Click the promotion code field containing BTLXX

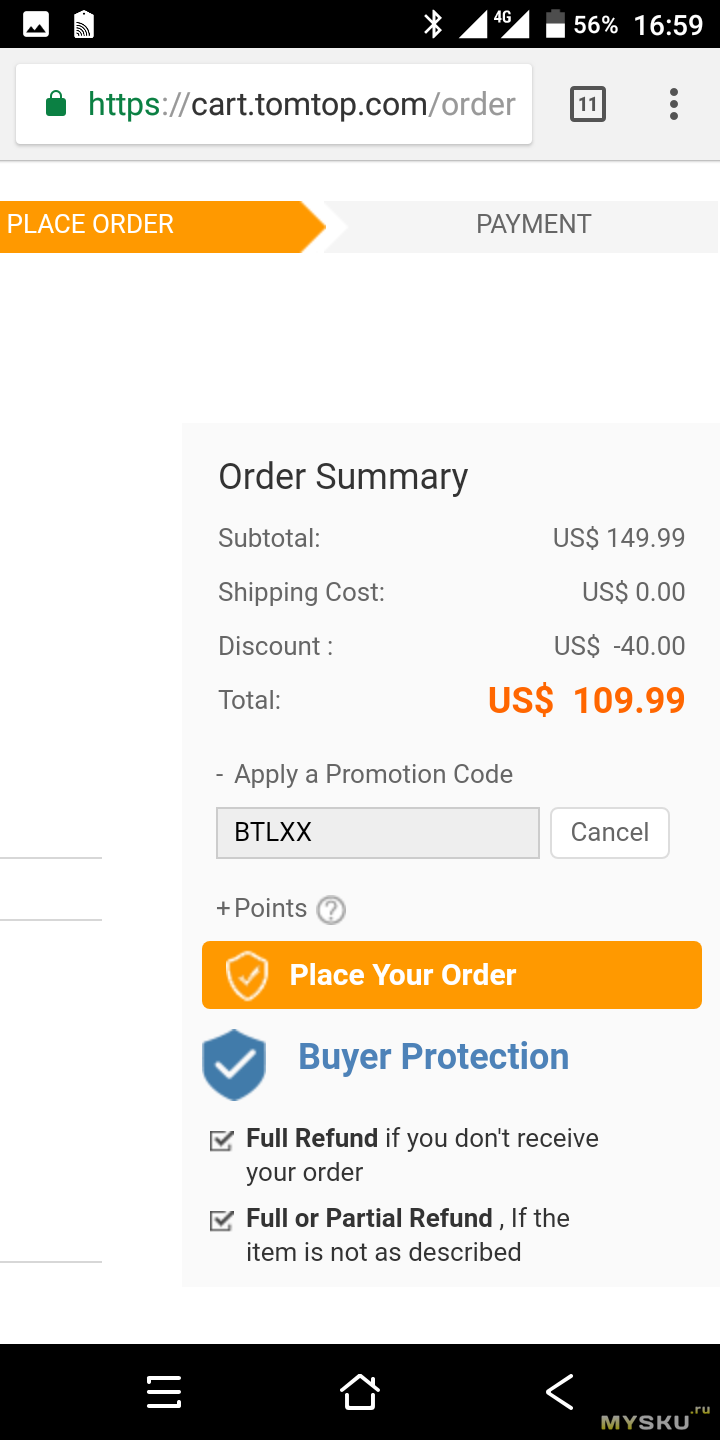[x=378, y=832]
